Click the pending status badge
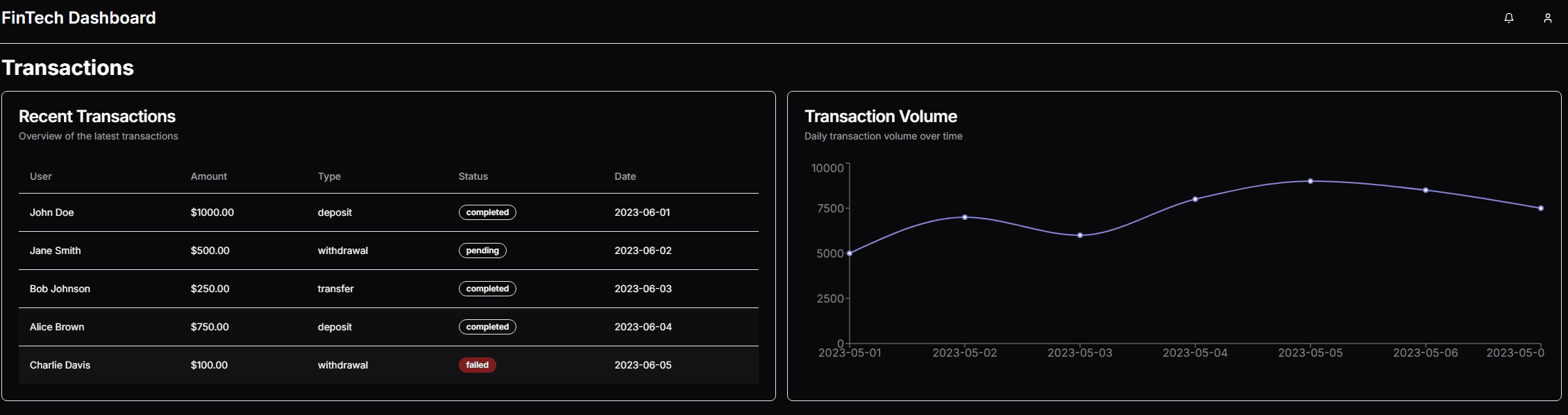Viewport: 1568px width, 415px height. [482, 251]
